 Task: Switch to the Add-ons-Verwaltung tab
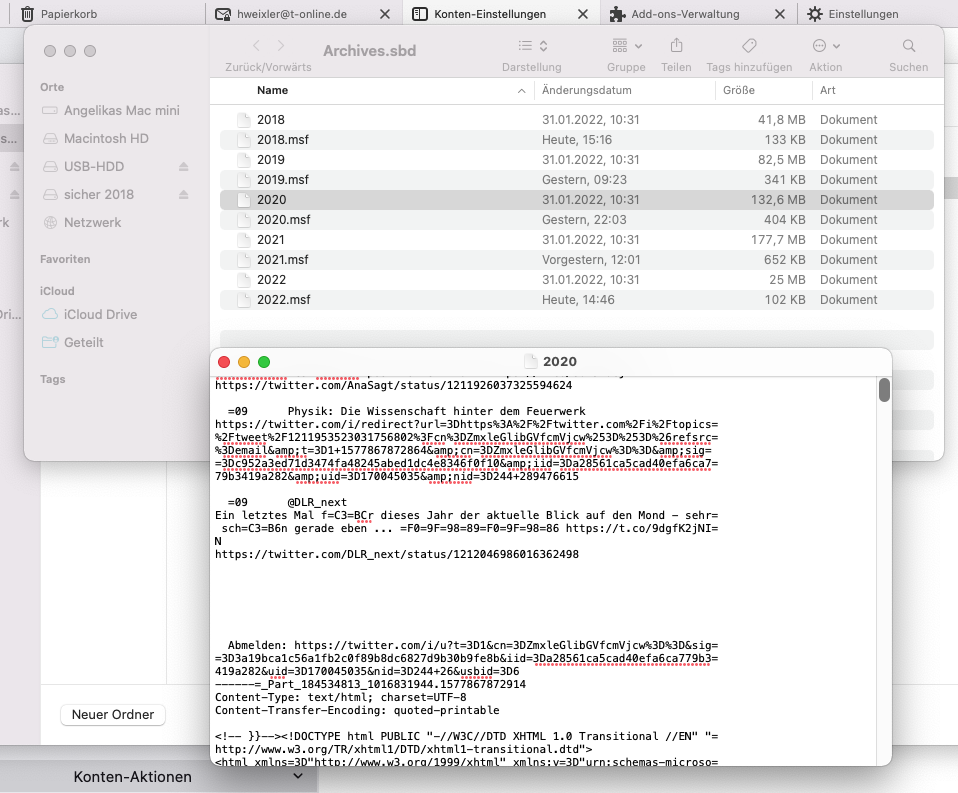click(x=687, y=14)
